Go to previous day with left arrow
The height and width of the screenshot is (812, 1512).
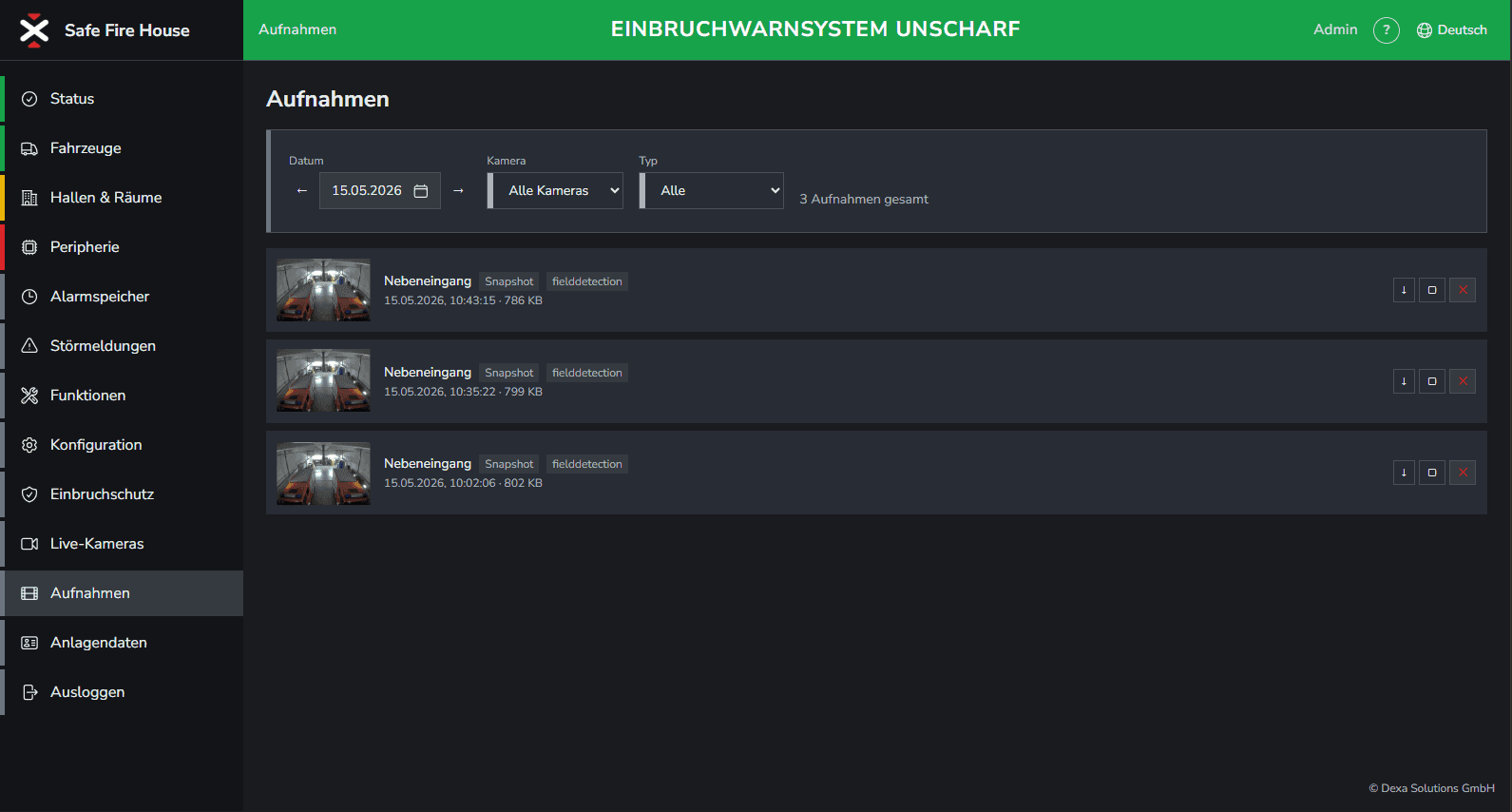coord(302,191)
